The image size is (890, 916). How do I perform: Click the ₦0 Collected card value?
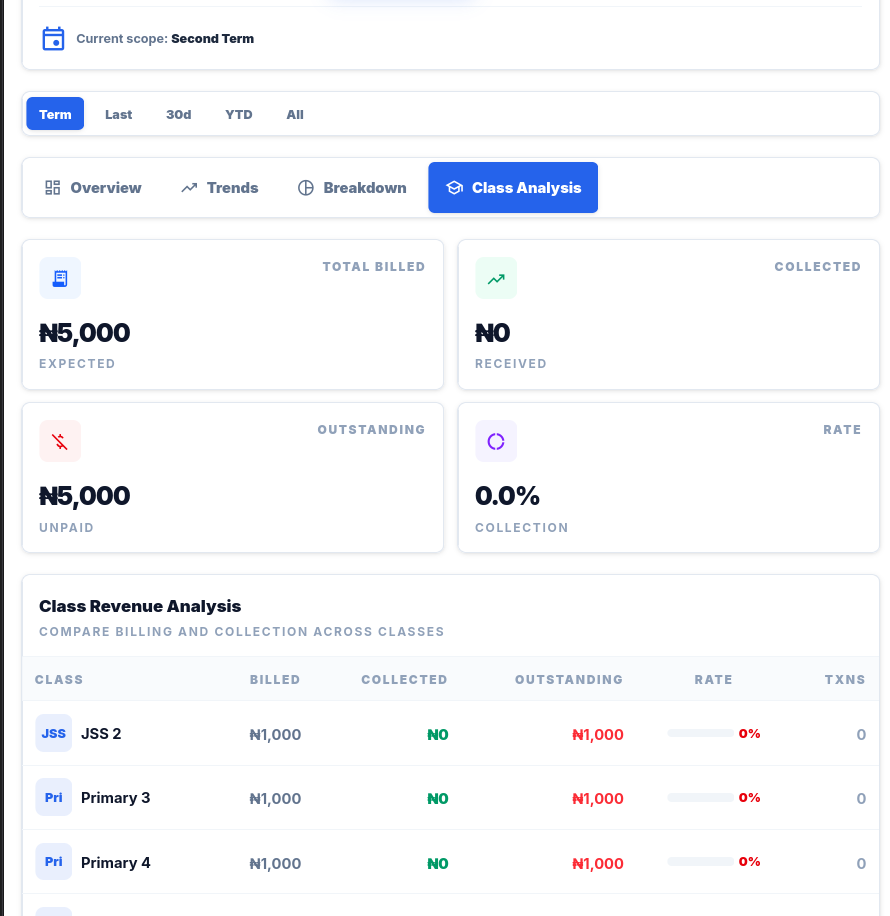click(493, 333)
